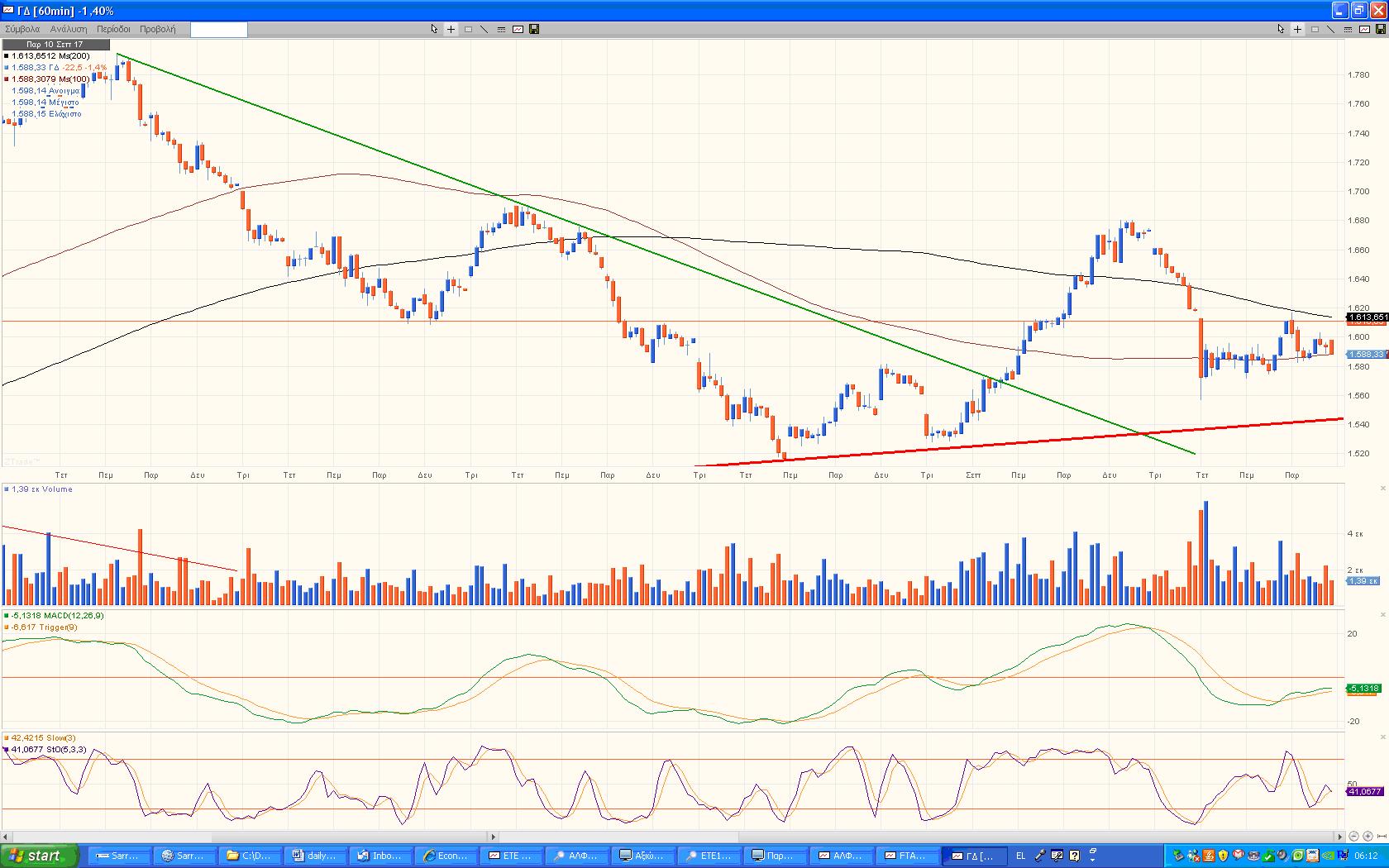Pick the trendline drawing tool in left toolbar
The width and height of the screenshot is (1389, 868).
pyautogui.click(x=484, y=29)
